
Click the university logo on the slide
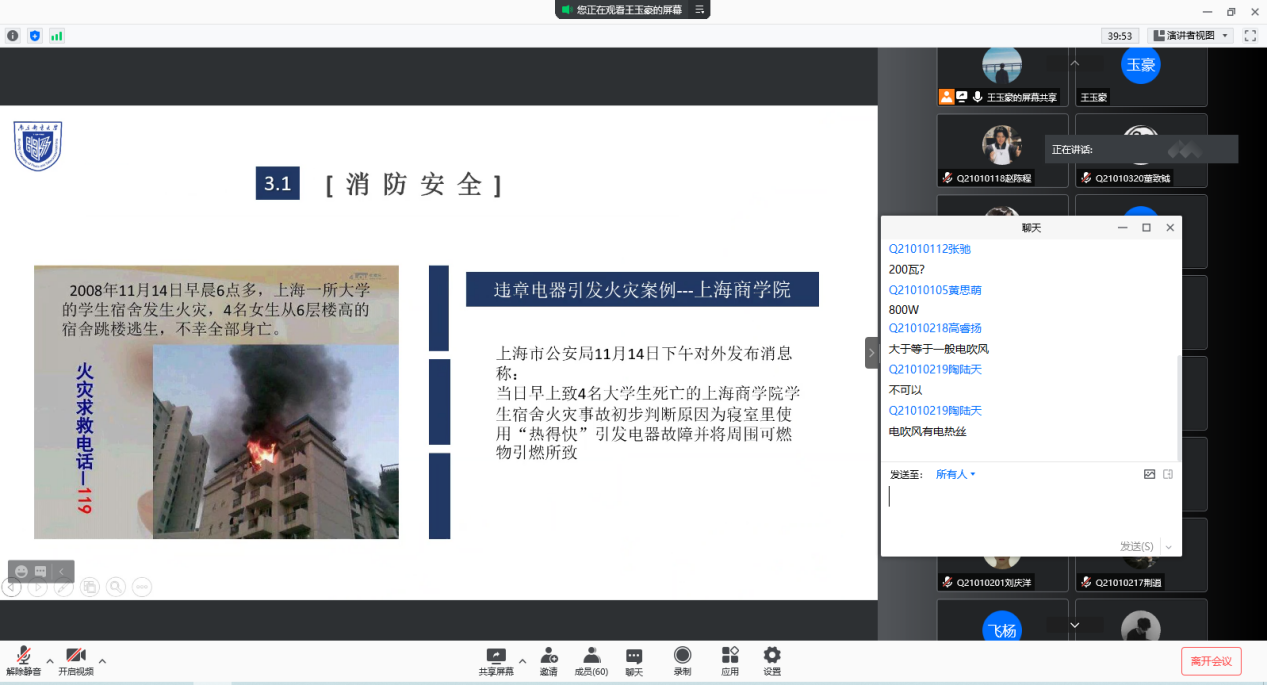point(37,146)
